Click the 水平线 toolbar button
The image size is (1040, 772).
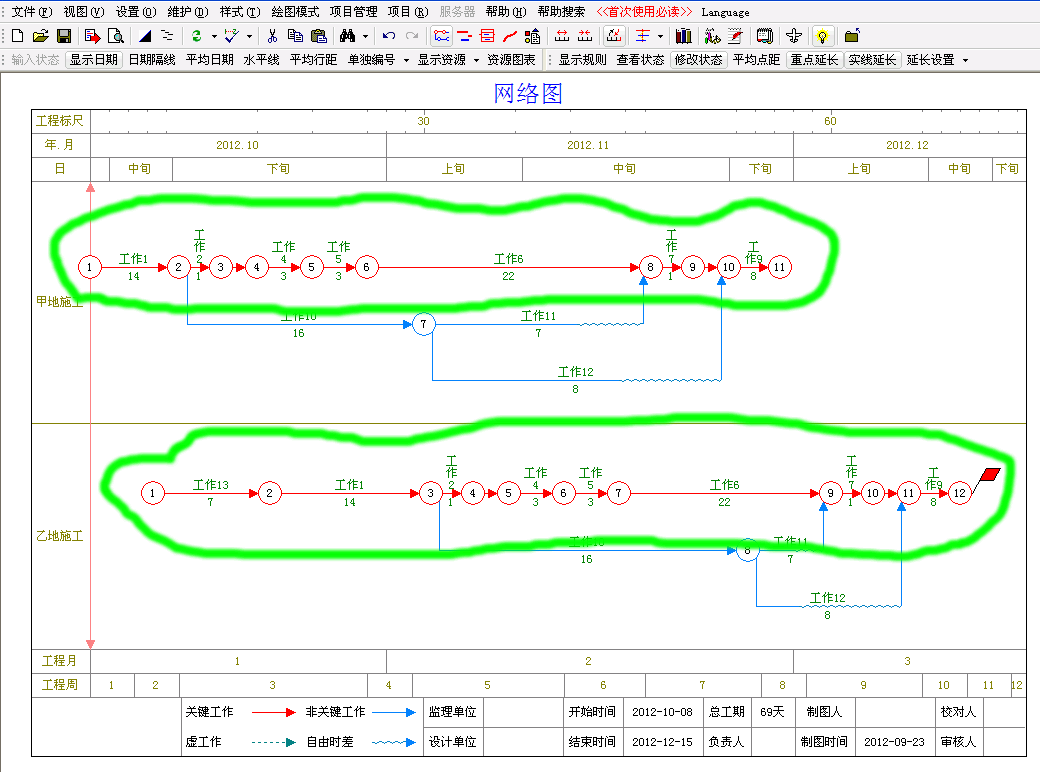[x=261, y=60]
